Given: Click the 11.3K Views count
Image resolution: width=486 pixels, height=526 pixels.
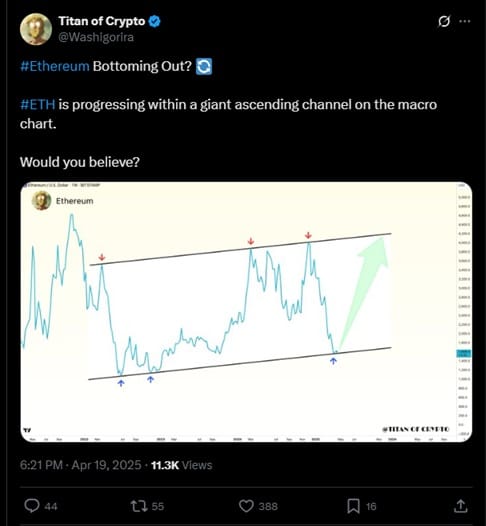Looking at the screenshot, I should [182, 465].
